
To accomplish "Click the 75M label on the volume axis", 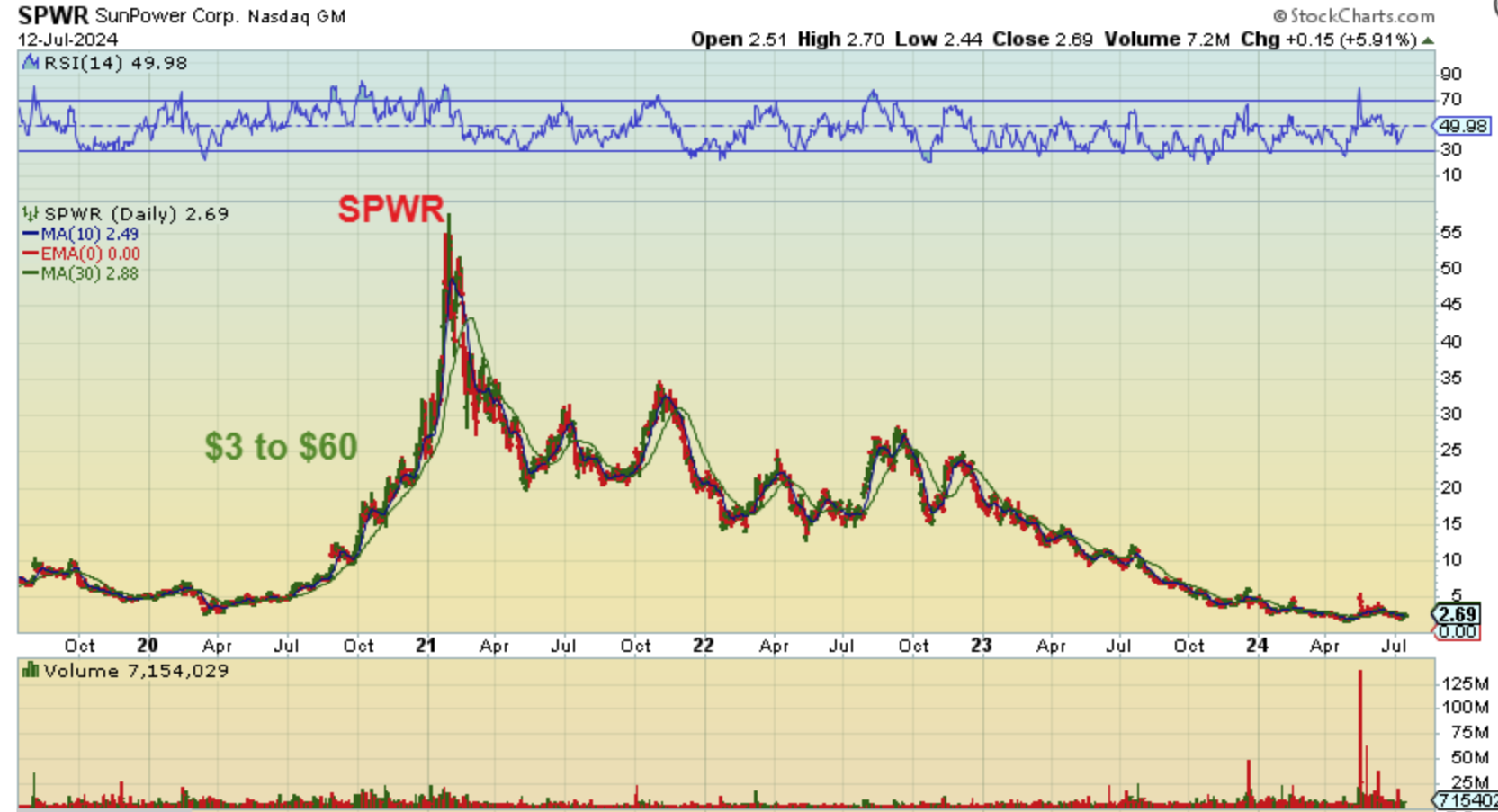I will (1469, 732).
